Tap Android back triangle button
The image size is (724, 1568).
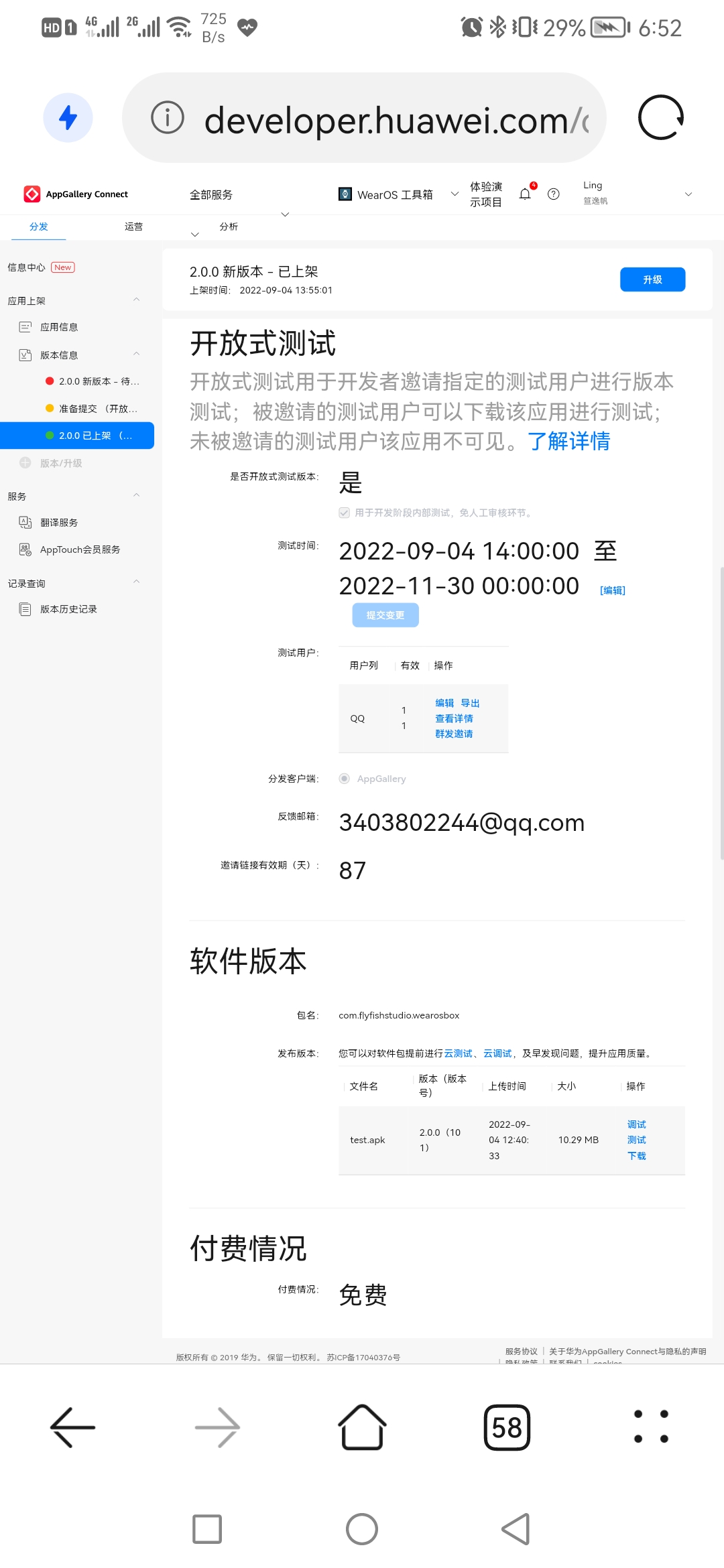tap(516, 1529)
